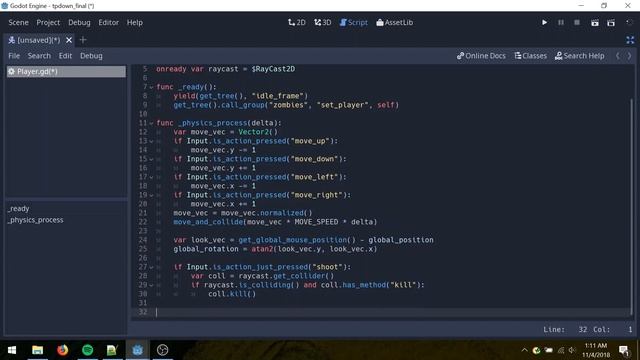Open the network icon in tray
Viewport: 640px width, 360px height.
pyautogui.click(x=561, y=350)
